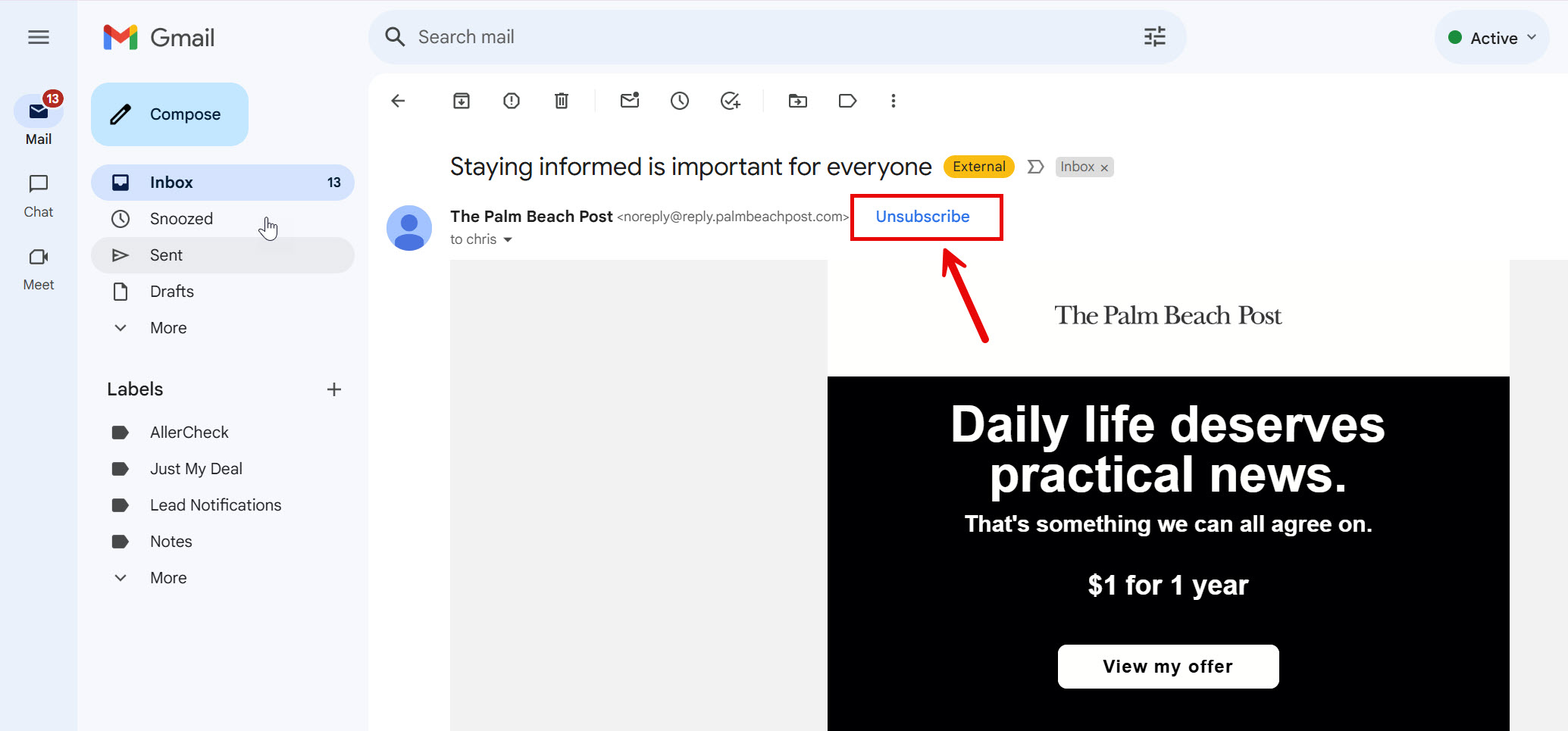This screenshot has height=731, width=1568.
Task: Open the AllerCheck label
Action: click(x=223, y=433)
